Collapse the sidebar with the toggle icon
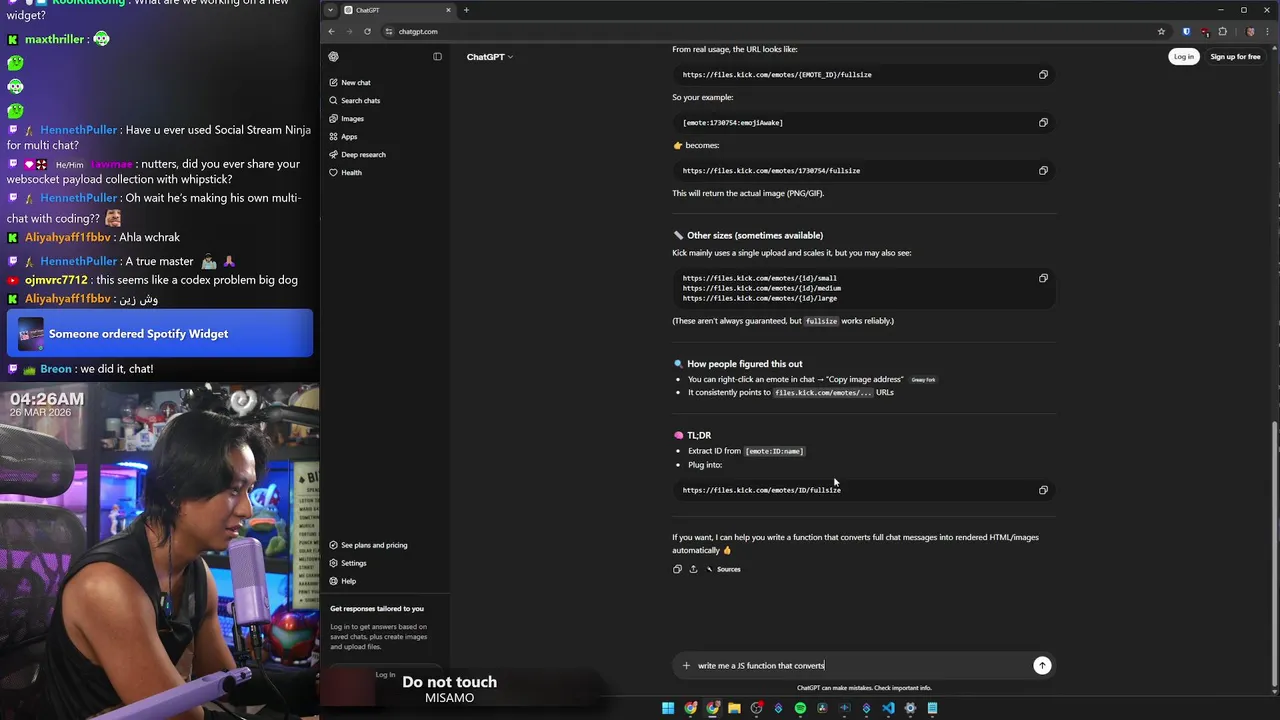 (437, 57)
